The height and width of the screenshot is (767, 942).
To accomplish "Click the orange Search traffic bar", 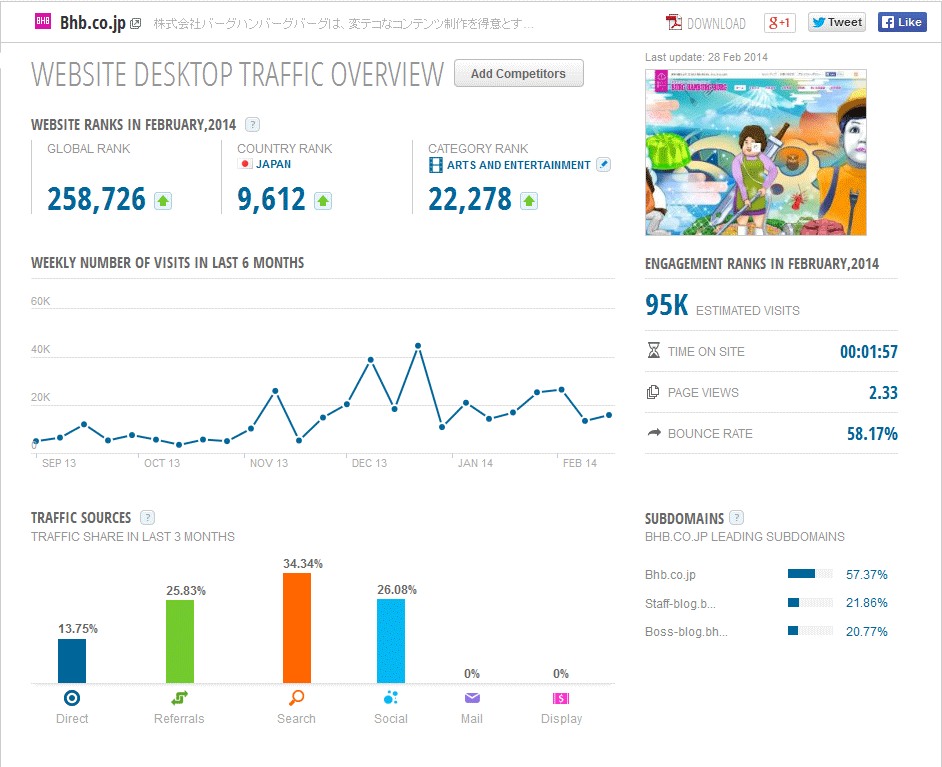I will (297, 627).
